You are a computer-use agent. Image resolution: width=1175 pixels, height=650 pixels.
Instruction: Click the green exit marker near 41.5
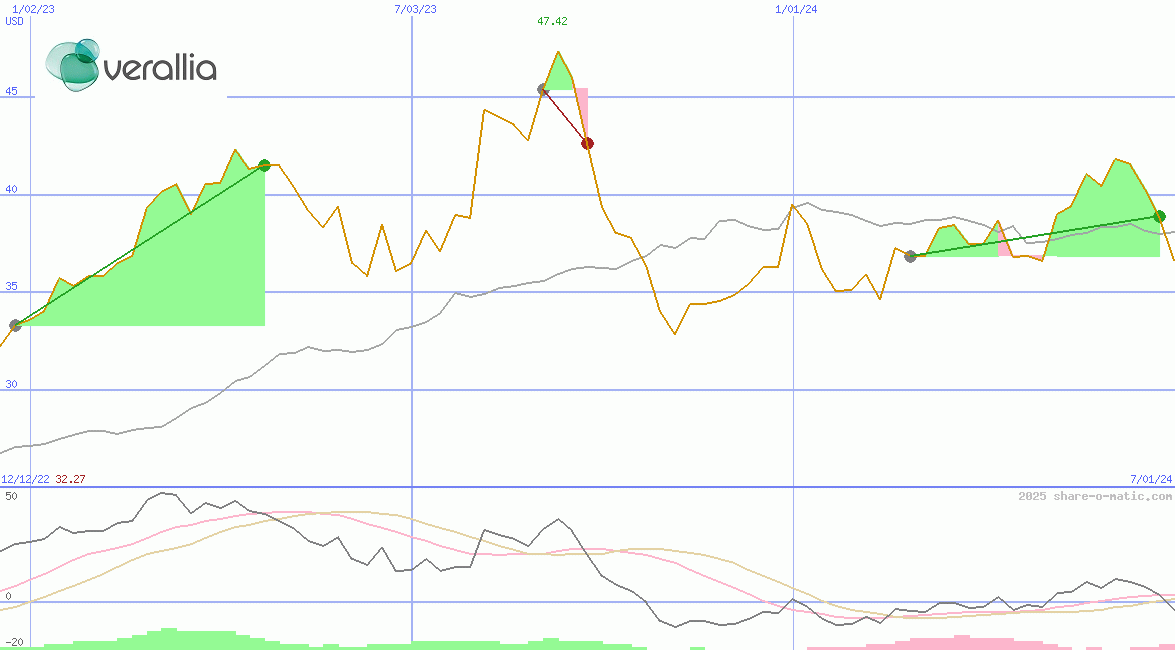pos(264,165)
